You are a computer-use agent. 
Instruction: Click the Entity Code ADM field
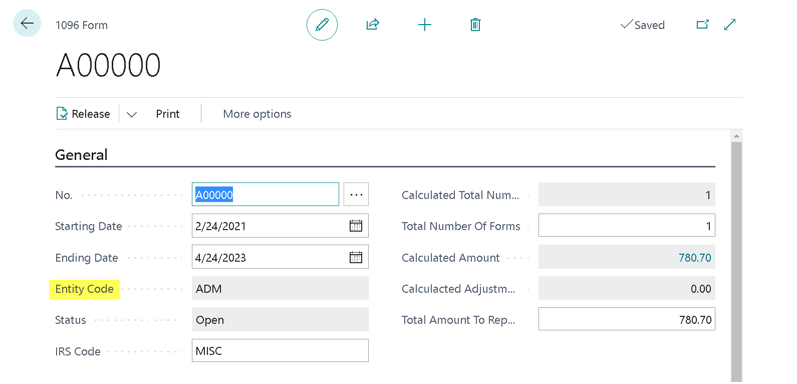pyautogui.click(x=280, y=288)
